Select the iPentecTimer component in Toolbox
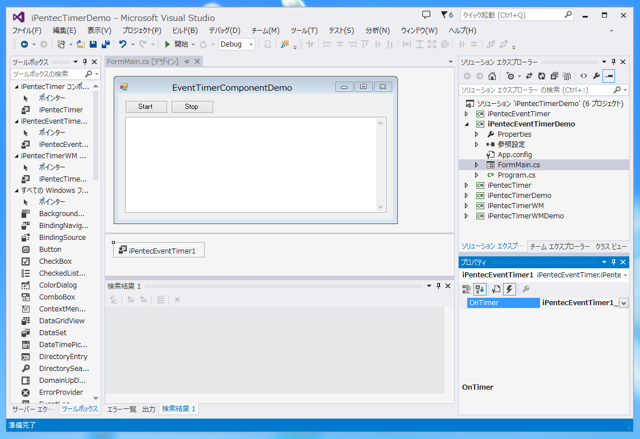640x439 pixels. pyautogui.click(x=61, y=110)
